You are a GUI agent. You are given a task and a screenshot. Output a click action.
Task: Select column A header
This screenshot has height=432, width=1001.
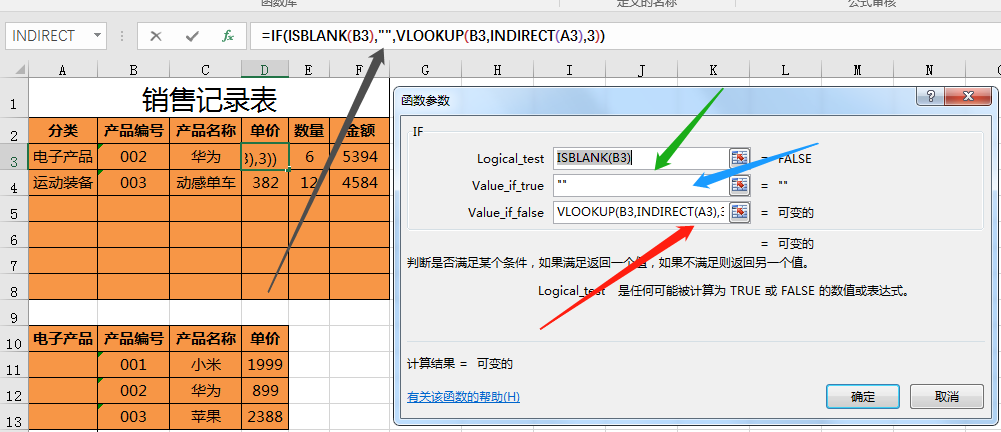[x=63, y=70]
